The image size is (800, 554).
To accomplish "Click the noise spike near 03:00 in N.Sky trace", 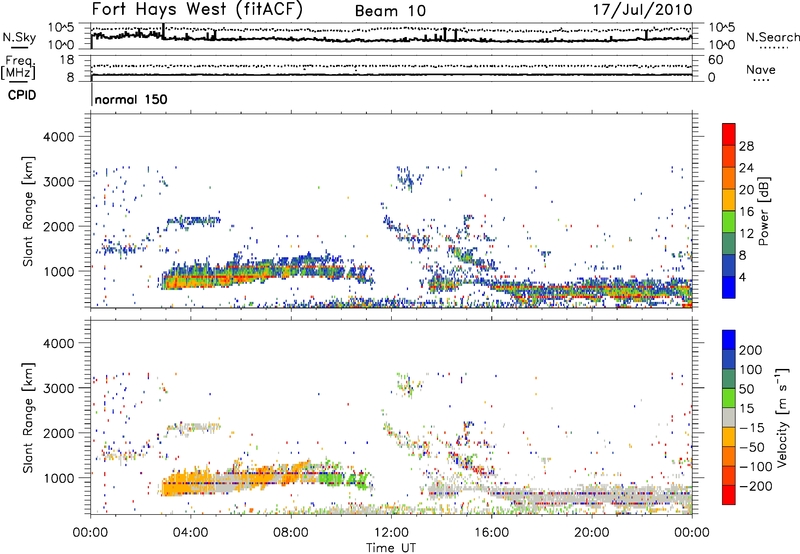I will pos(163,32).
